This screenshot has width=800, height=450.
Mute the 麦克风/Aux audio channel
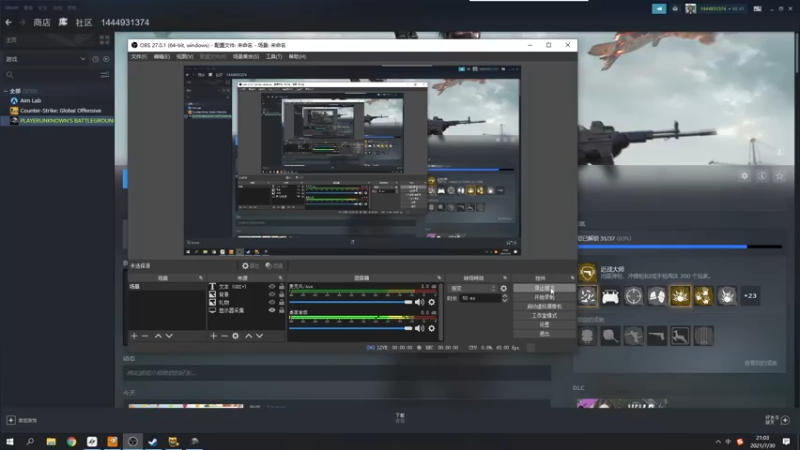click(x=419, y=302)
